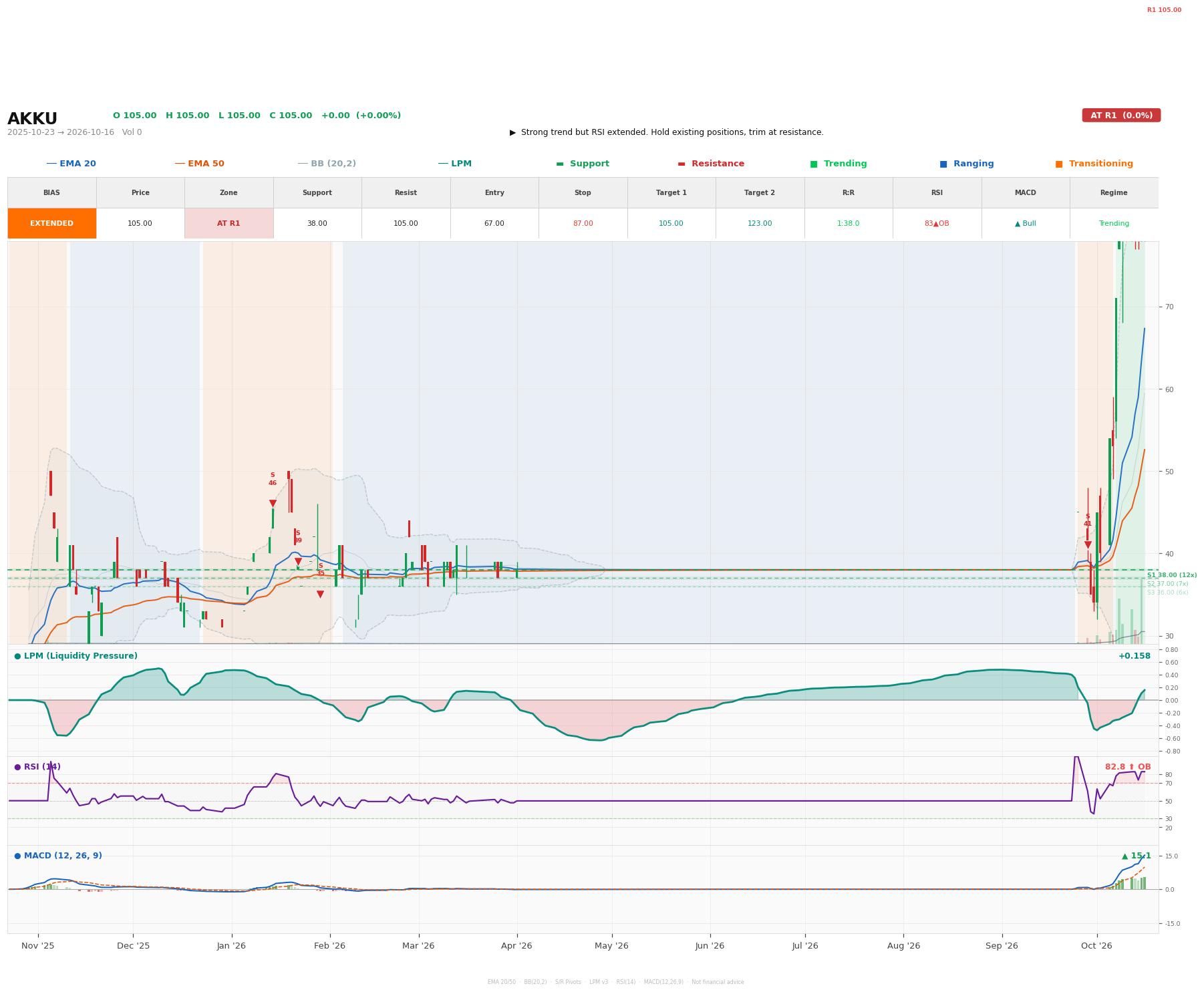Select the Transitioning regime legend entry
Screen dimensions: 1204x992
tap(1094, 164)
